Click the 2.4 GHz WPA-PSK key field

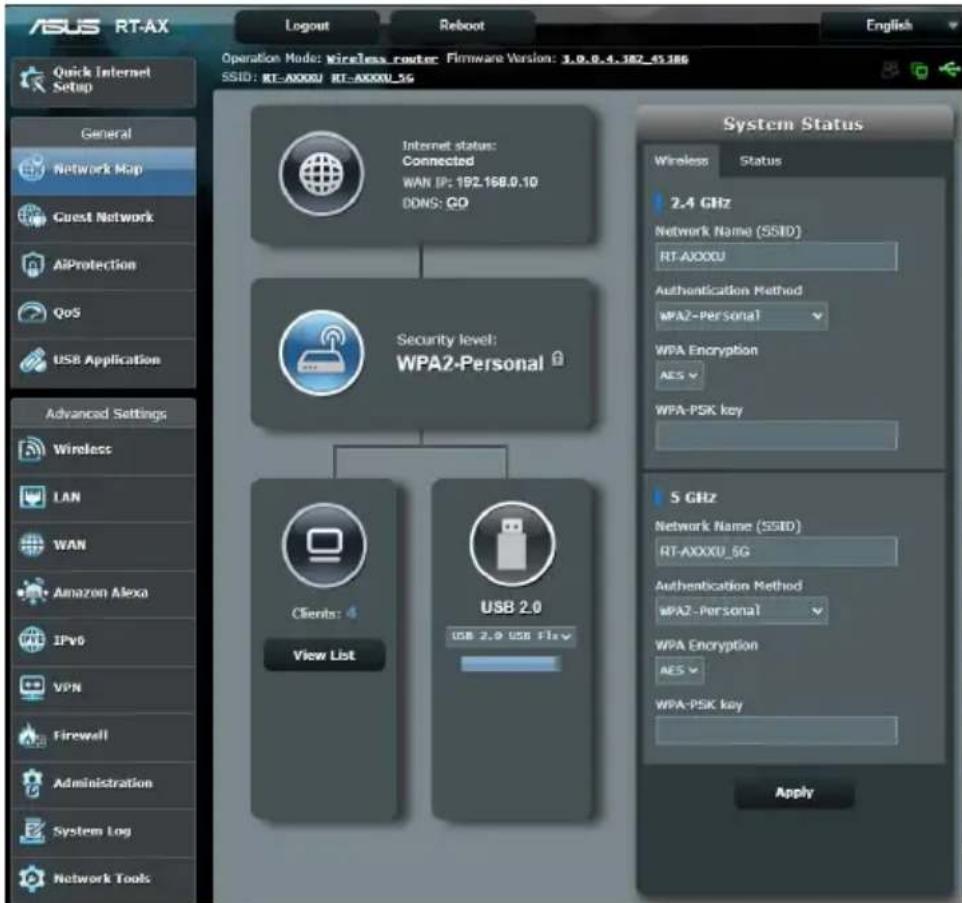[x=776, y=436]
